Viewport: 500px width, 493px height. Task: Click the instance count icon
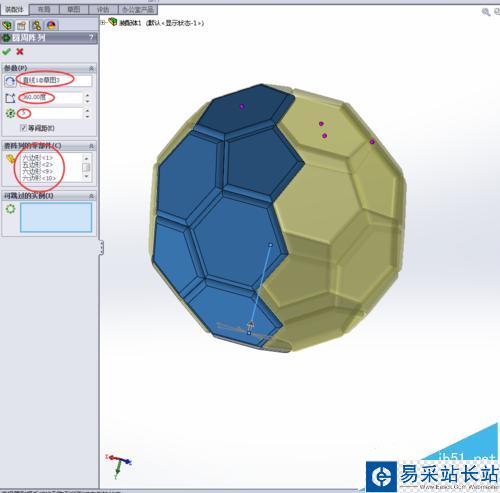click(10, 114)
